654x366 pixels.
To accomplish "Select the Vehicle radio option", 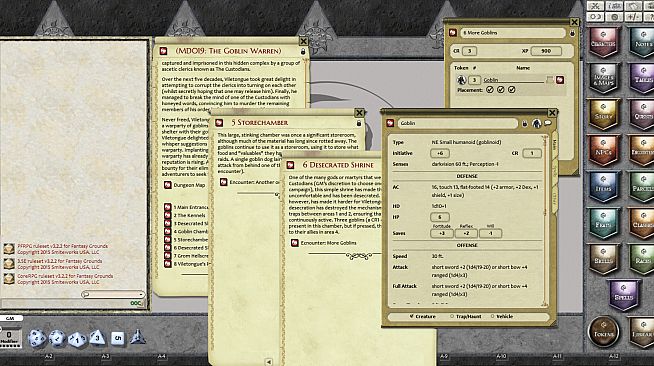I will [502, 316].
